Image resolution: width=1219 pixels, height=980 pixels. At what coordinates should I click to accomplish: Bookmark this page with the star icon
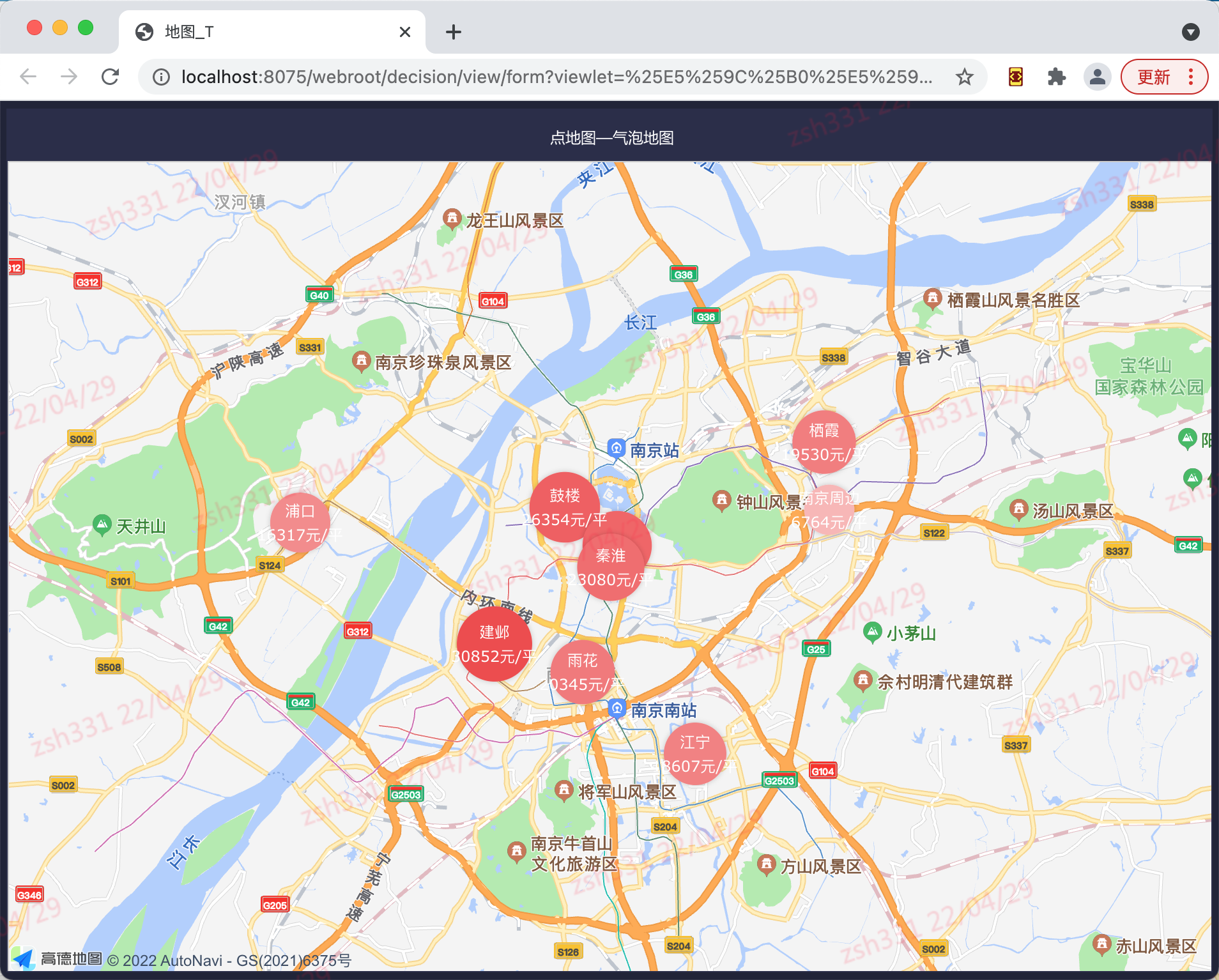(x=964, y=77)
